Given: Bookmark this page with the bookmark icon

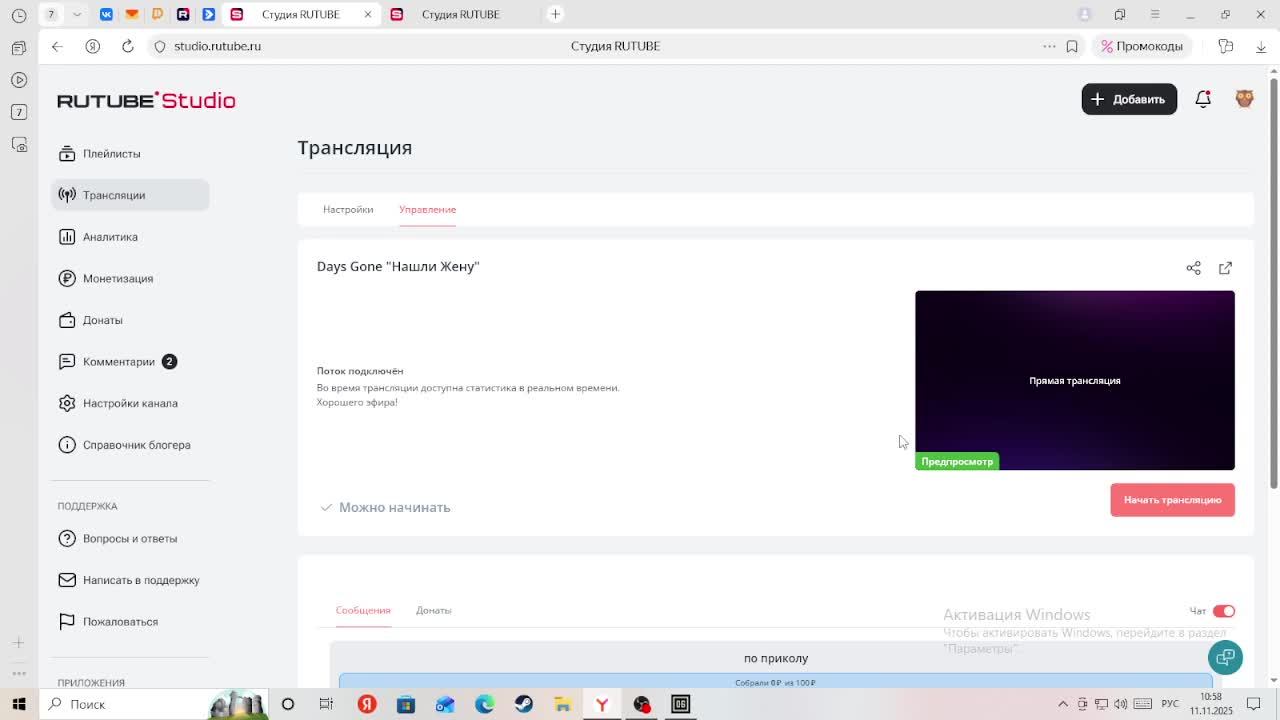Looking at the screenshot, I should coord(1072,46).
